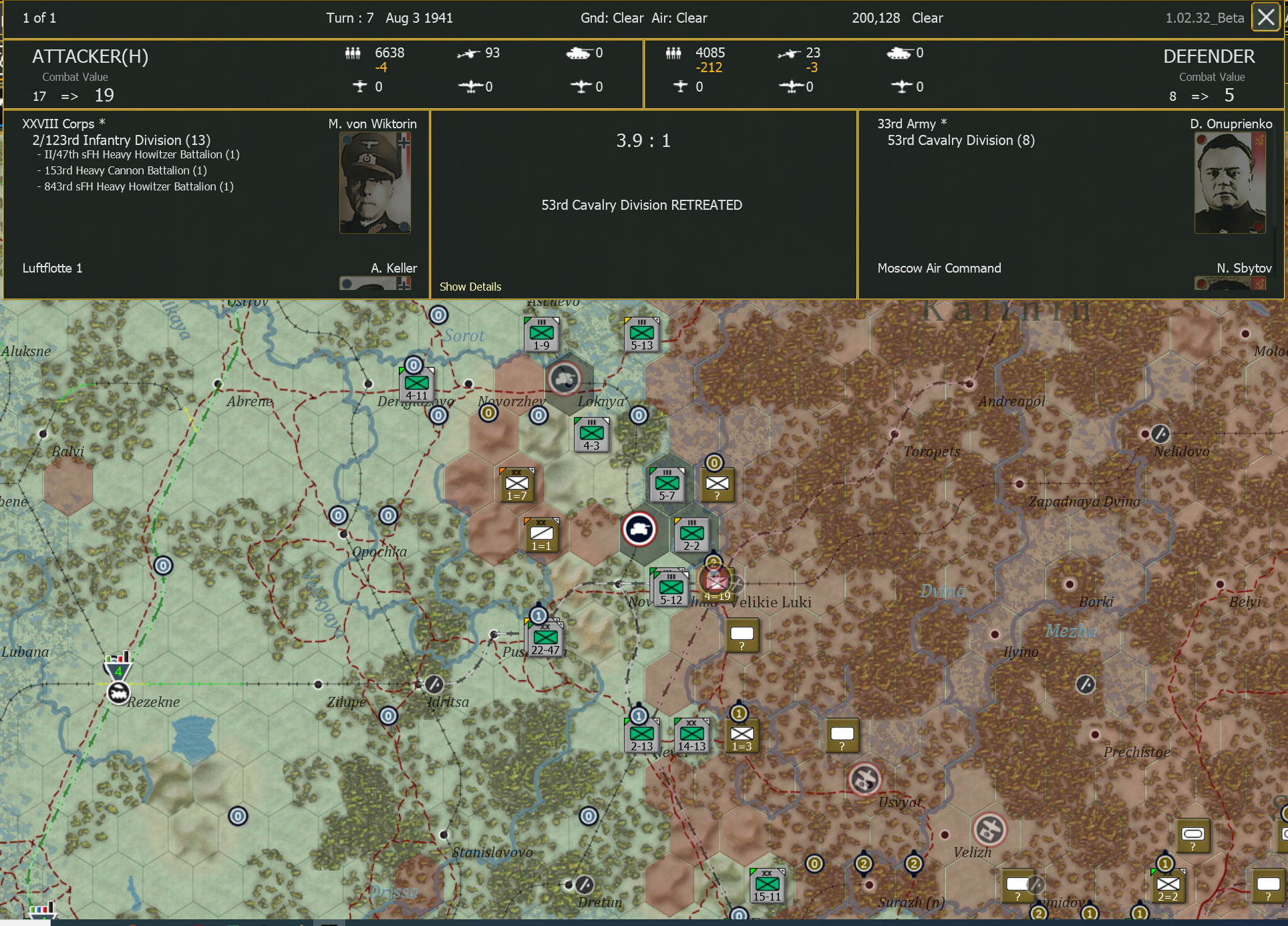
Task: Select the 1=3 Soviet unit counter
Action: click(742, 735)
